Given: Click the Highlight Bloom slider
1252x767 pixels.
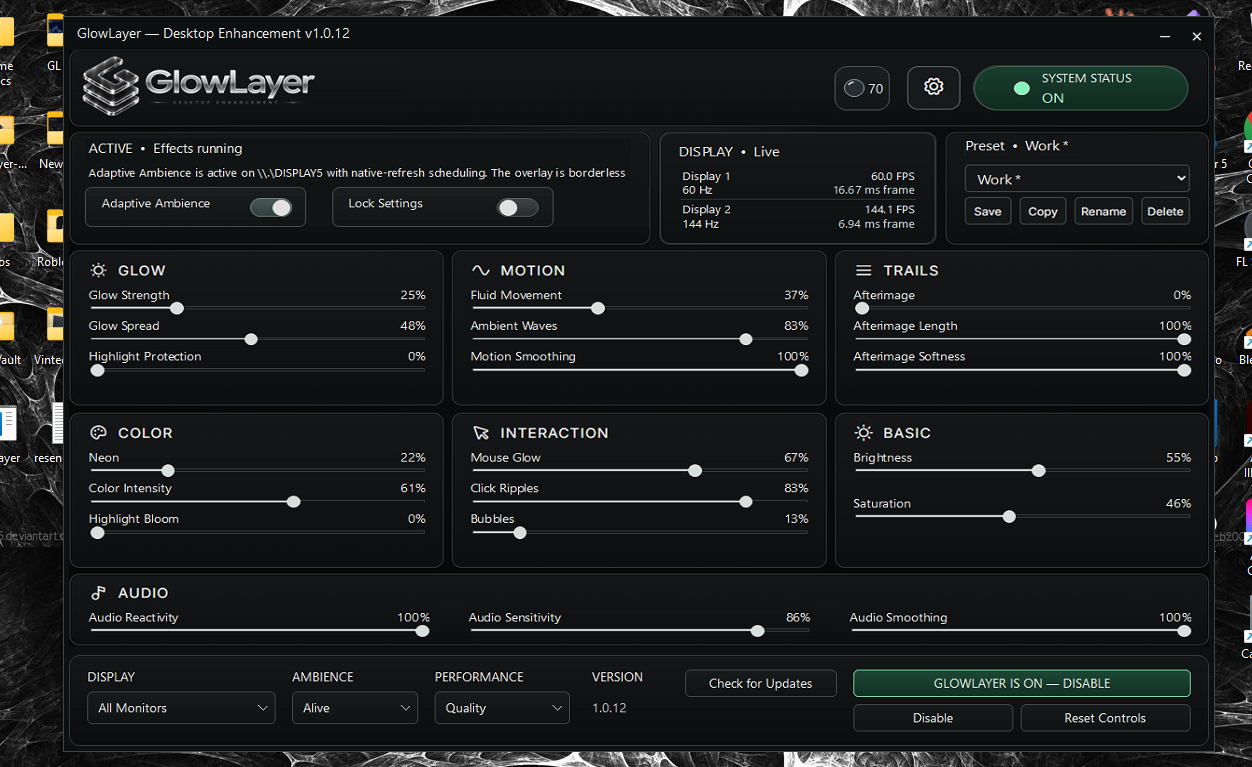Looking at the screenshot, I should pyautogui.click(x=257, y=532).
